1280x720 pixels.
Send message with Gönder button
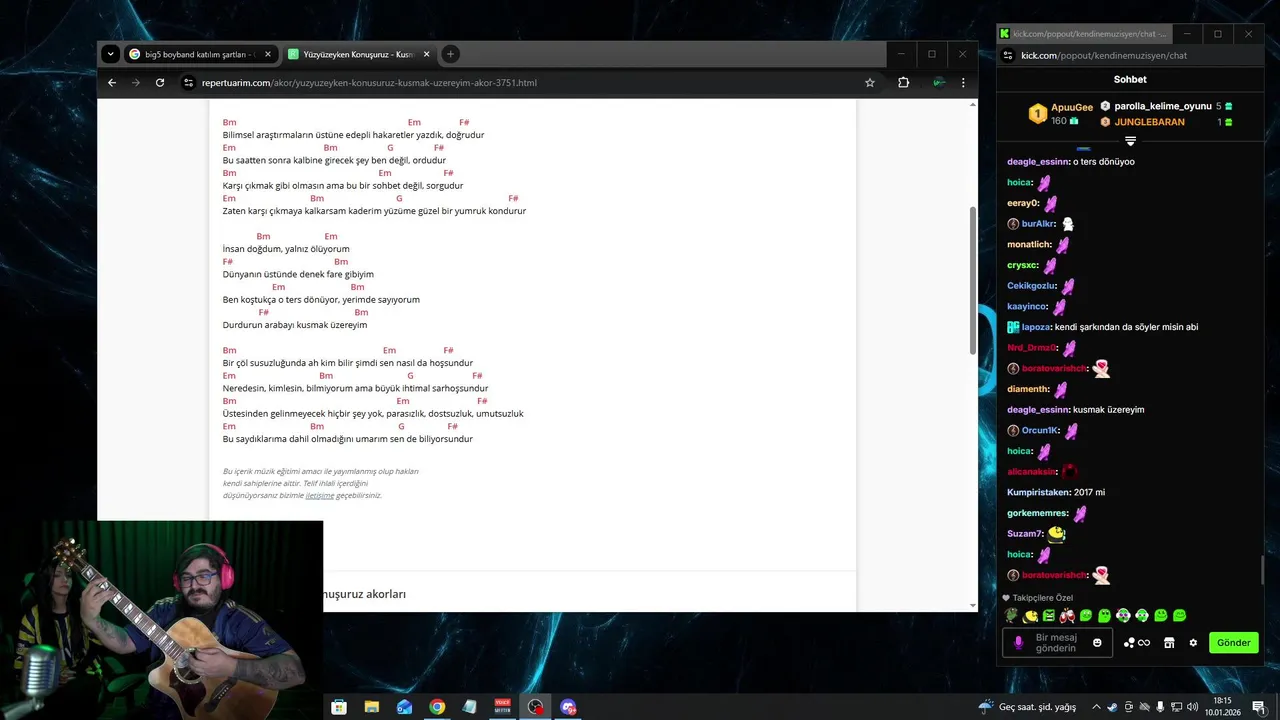click(x=1233, y=643)
